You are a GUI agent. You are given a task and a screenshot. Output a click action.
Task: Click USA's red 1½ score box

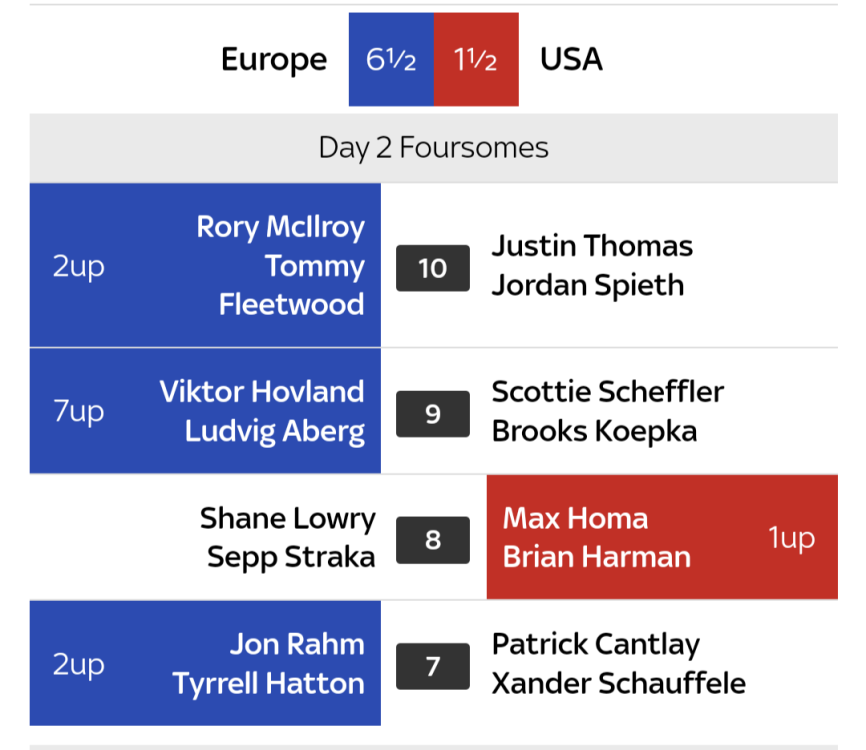[x=476, y=60]
